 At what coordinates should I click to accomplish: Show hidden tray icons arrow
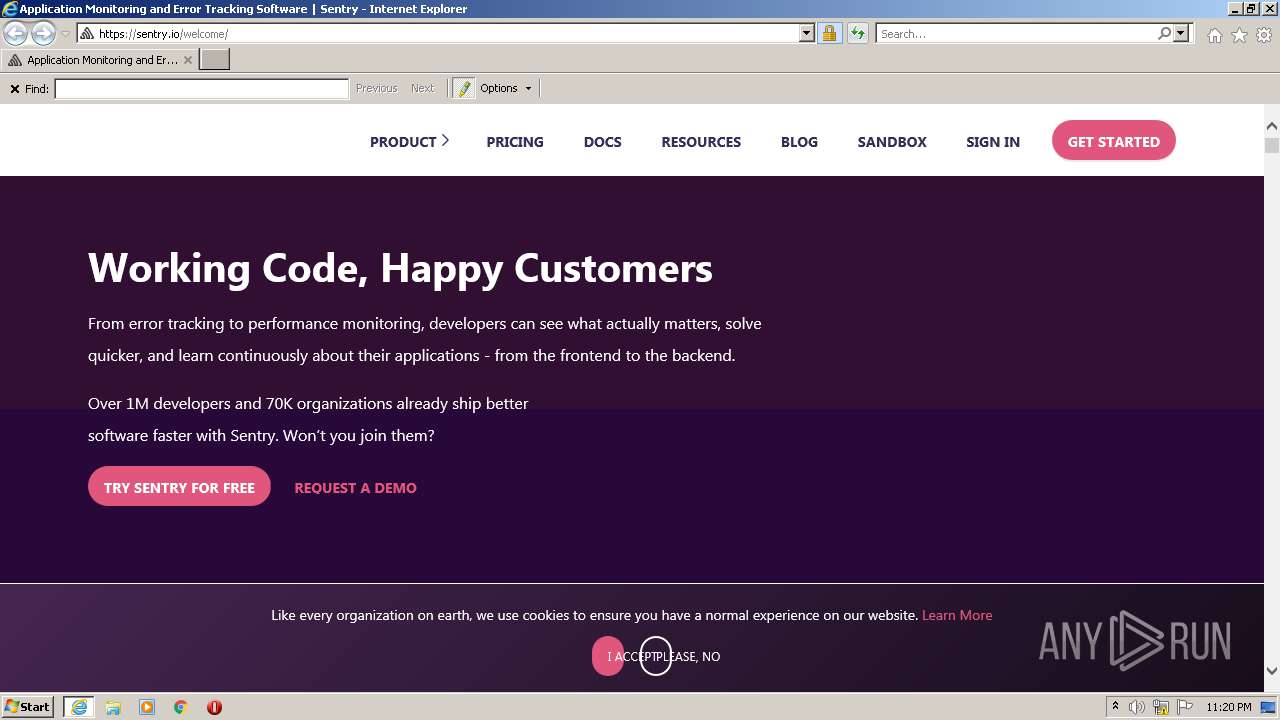click(1115, 707)
